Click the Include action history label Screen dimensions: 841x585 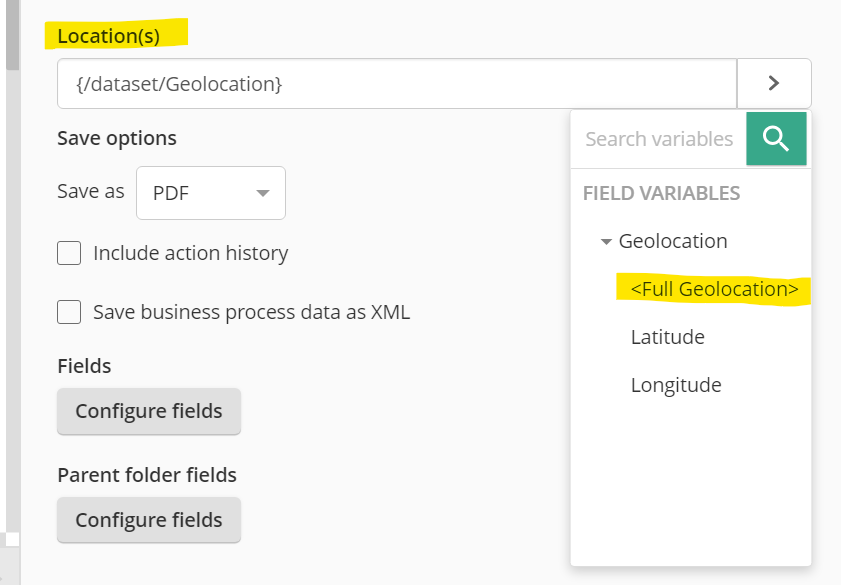coord(190,253)
